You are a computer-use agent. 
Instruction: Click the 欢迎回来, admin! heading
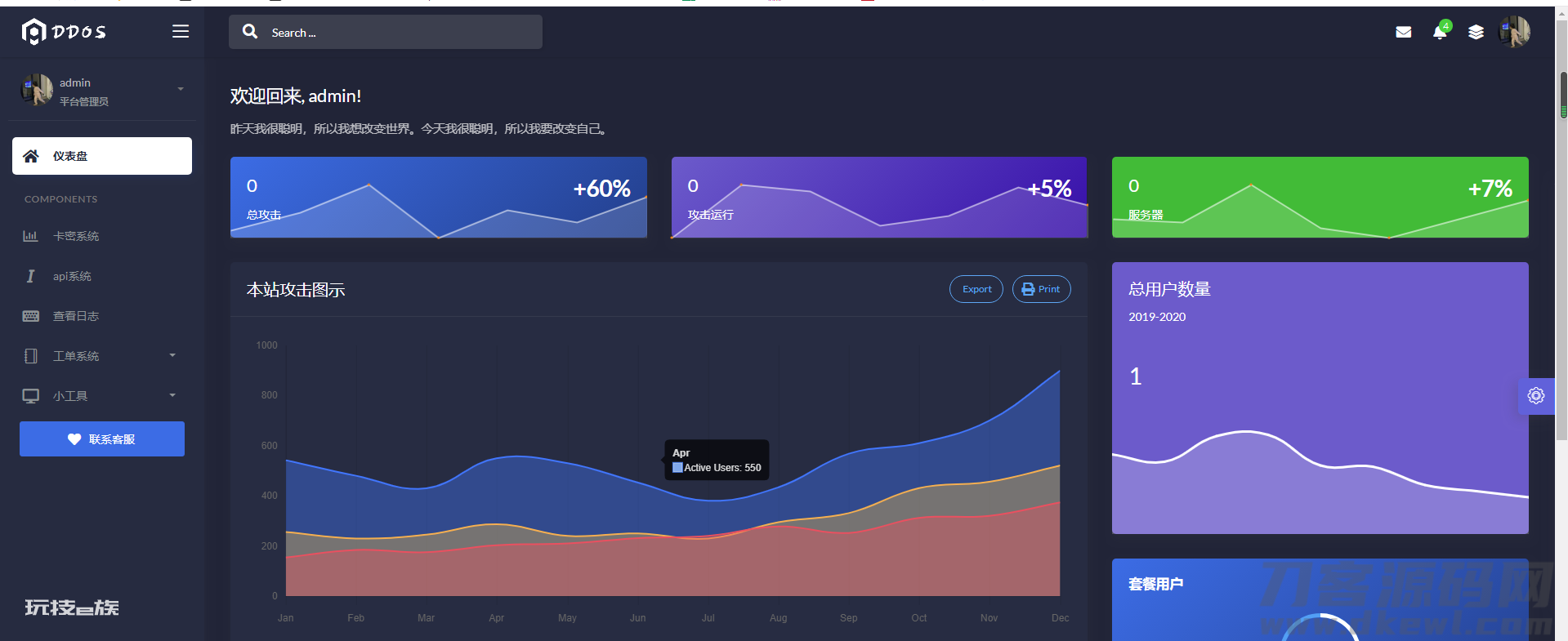[x=296, y=96]
